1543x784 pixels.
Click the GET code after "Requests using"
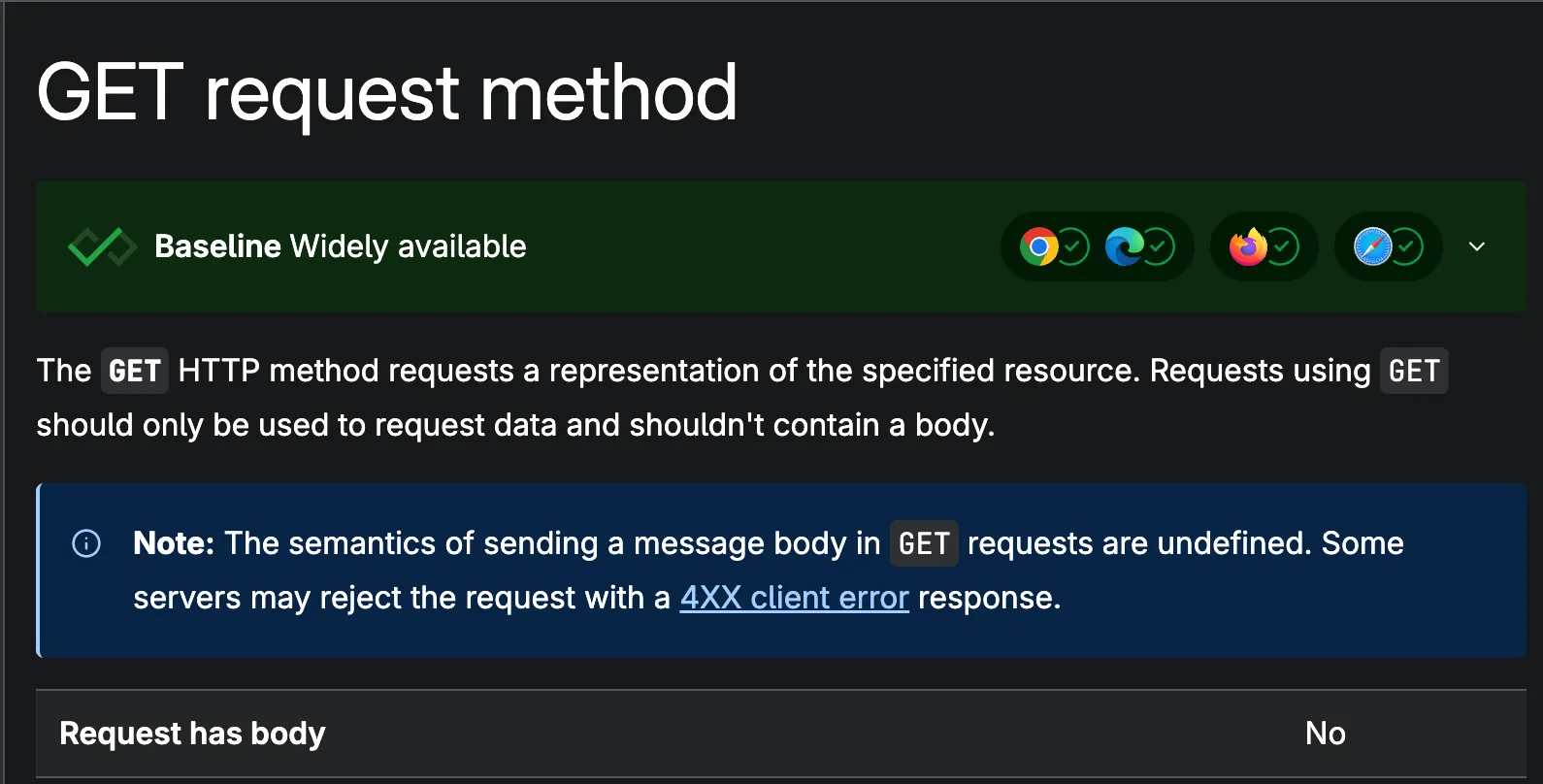1414,371
